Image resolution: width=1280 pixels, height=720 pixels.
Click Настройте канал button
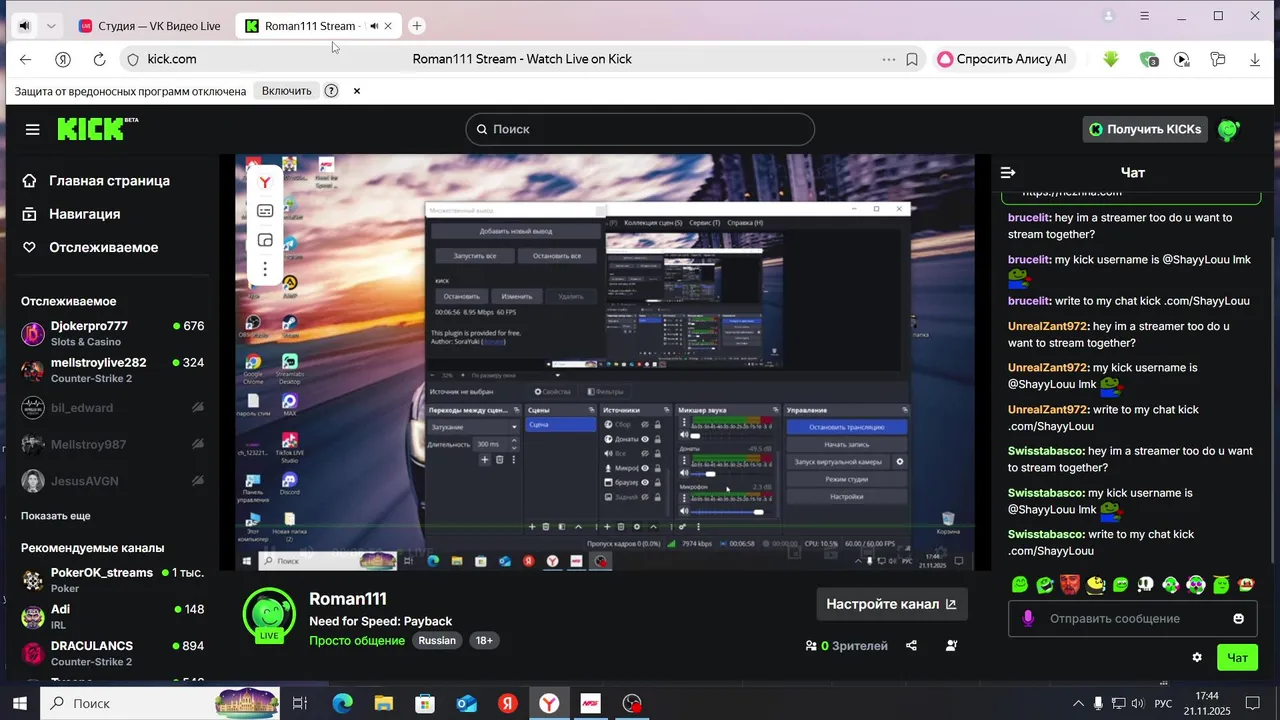point(891,604)
